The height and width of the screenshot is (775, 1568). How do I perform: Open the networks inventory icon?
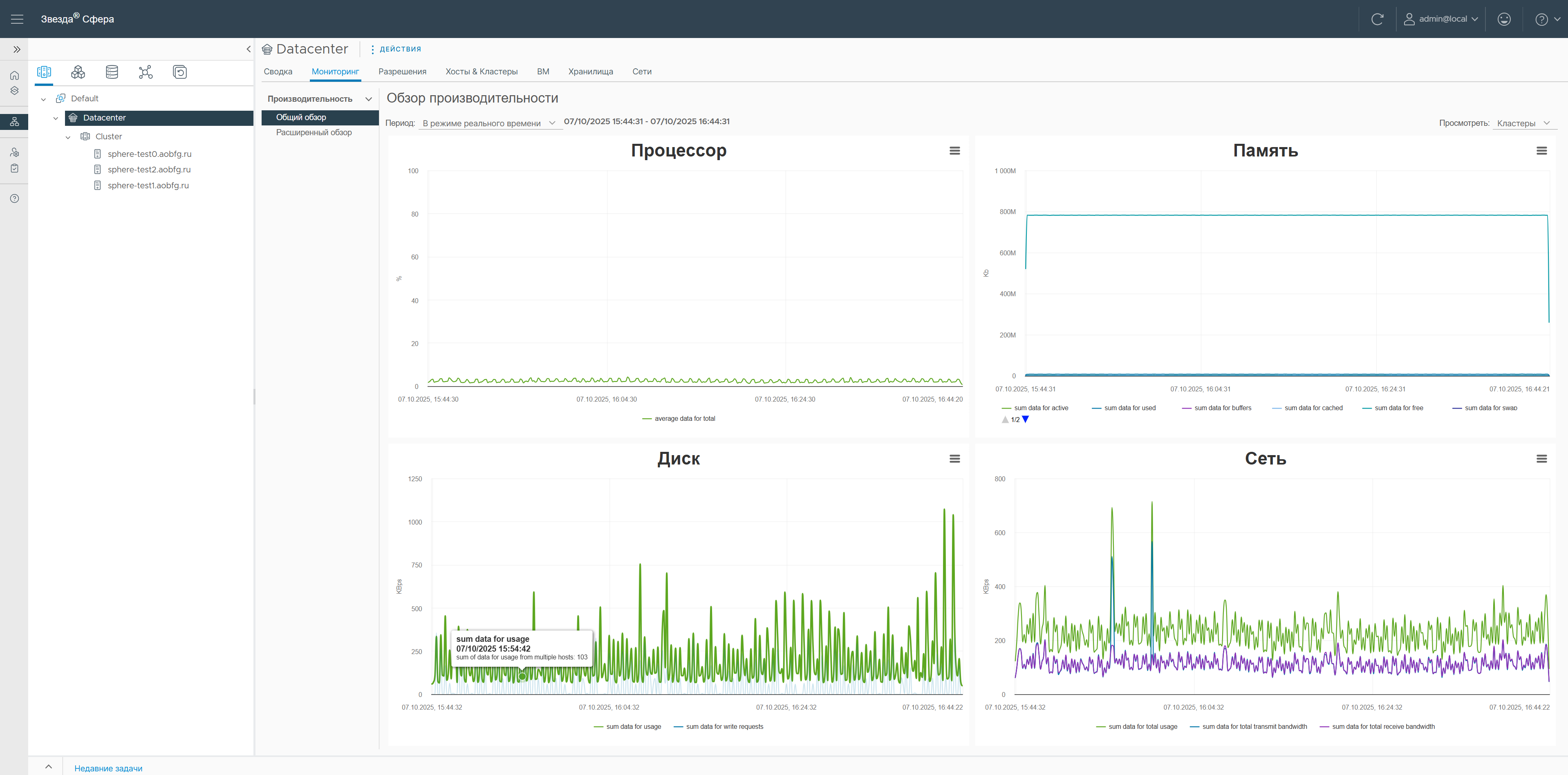tap(146, 72)
